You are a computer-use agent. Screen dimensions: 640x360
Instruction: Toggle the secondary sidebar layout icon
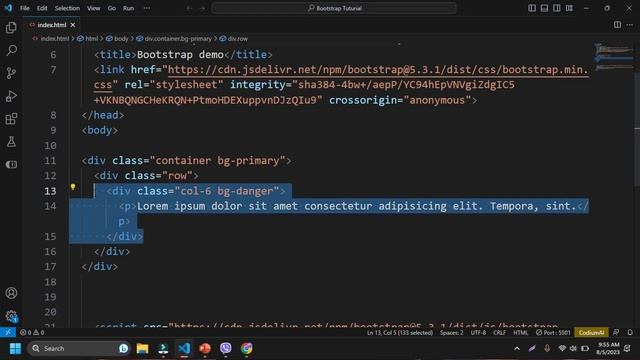(x=557, y=8)
